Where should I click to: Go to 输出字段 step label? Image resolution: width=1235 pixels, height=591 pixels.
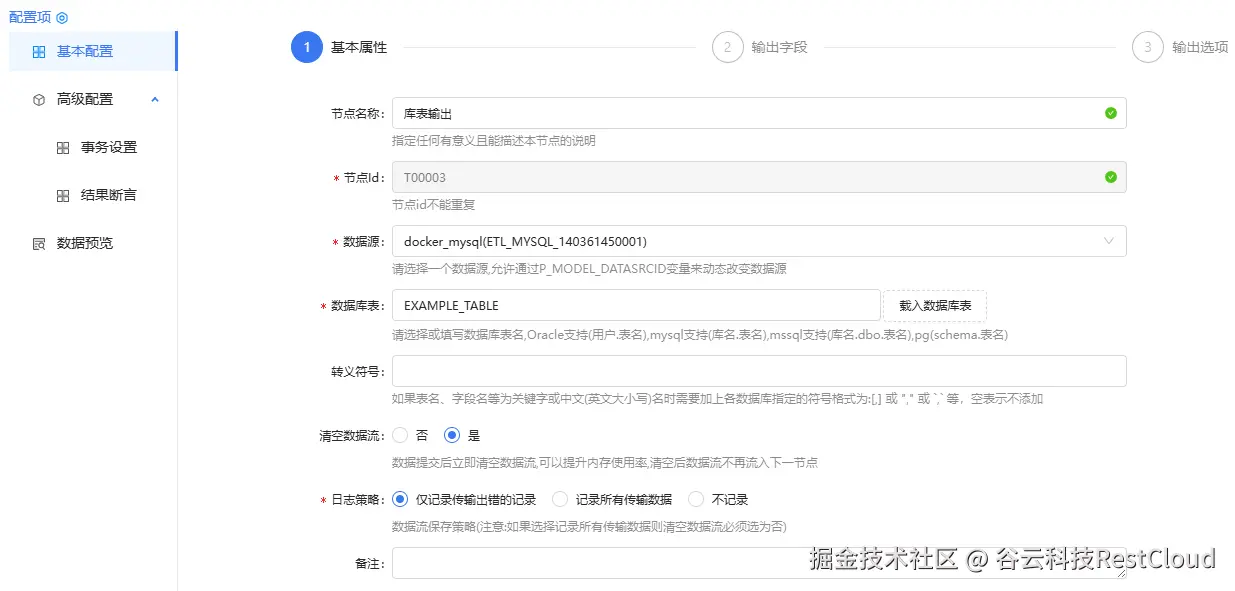click(x=780, y=47)
